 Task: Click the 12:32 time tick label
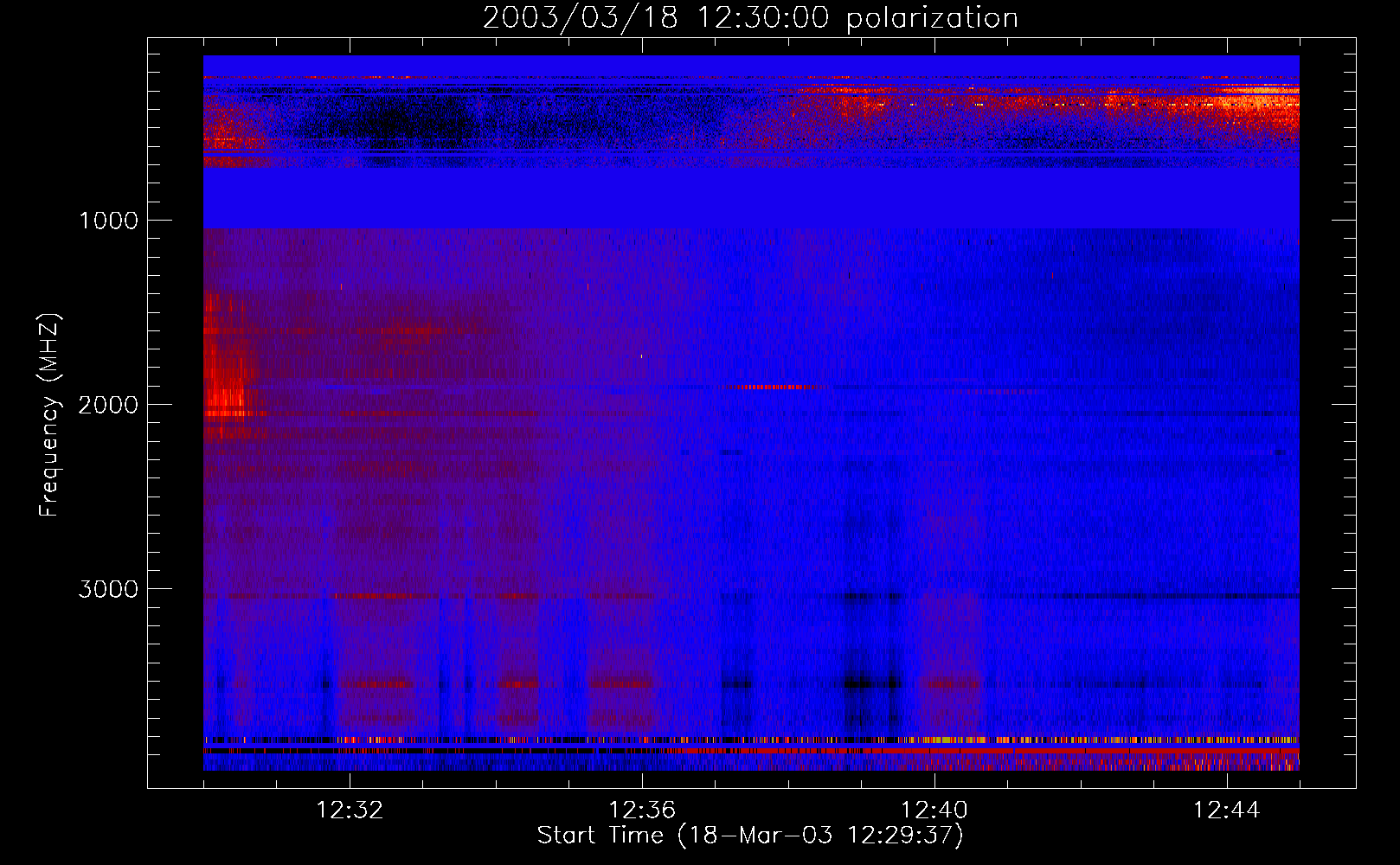click(350, 811)
